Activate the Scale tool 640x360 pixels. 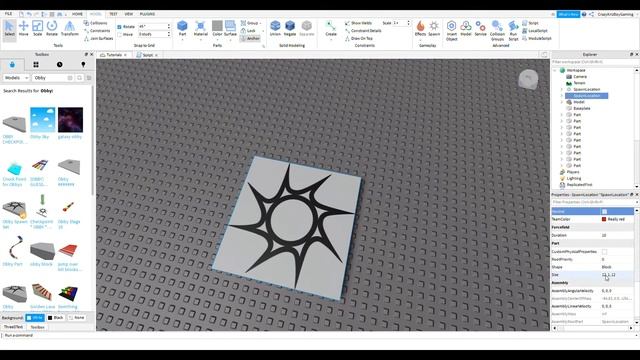click(x=37, y=29)
